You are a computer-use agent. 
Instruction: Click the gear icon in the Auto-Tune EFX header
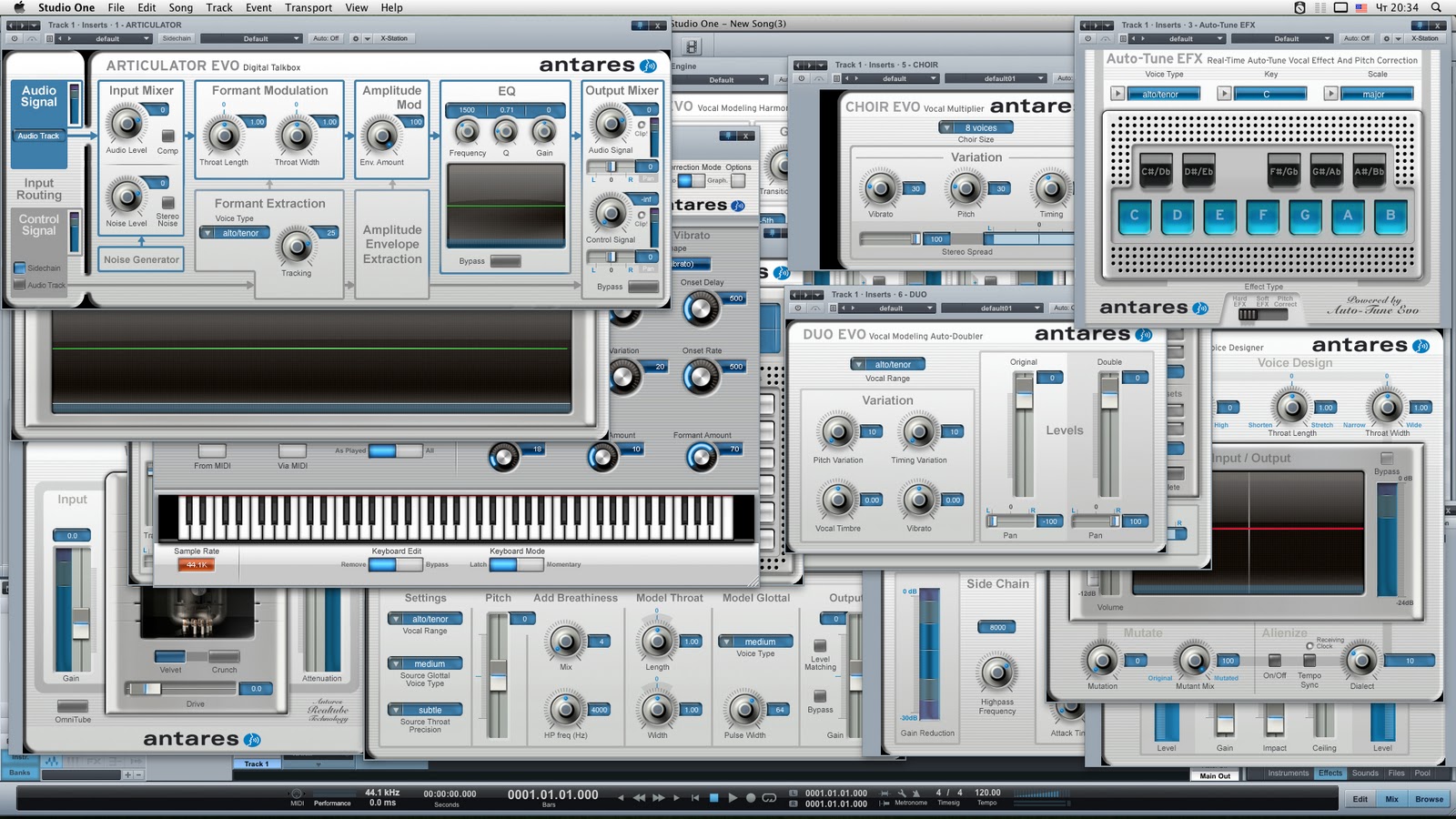click(1385, 38)
